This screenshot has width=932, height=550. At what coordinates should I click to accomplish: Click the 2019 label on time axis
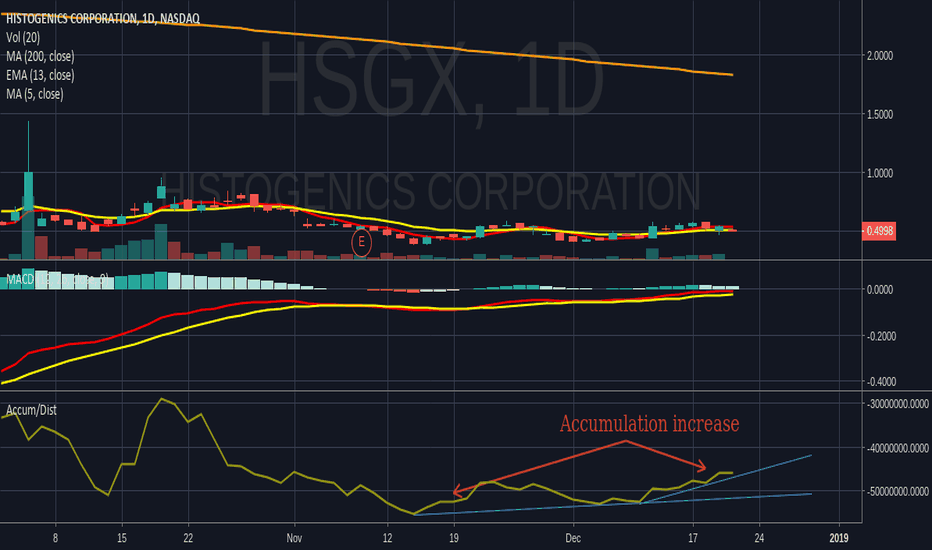[x=839, y=538]
